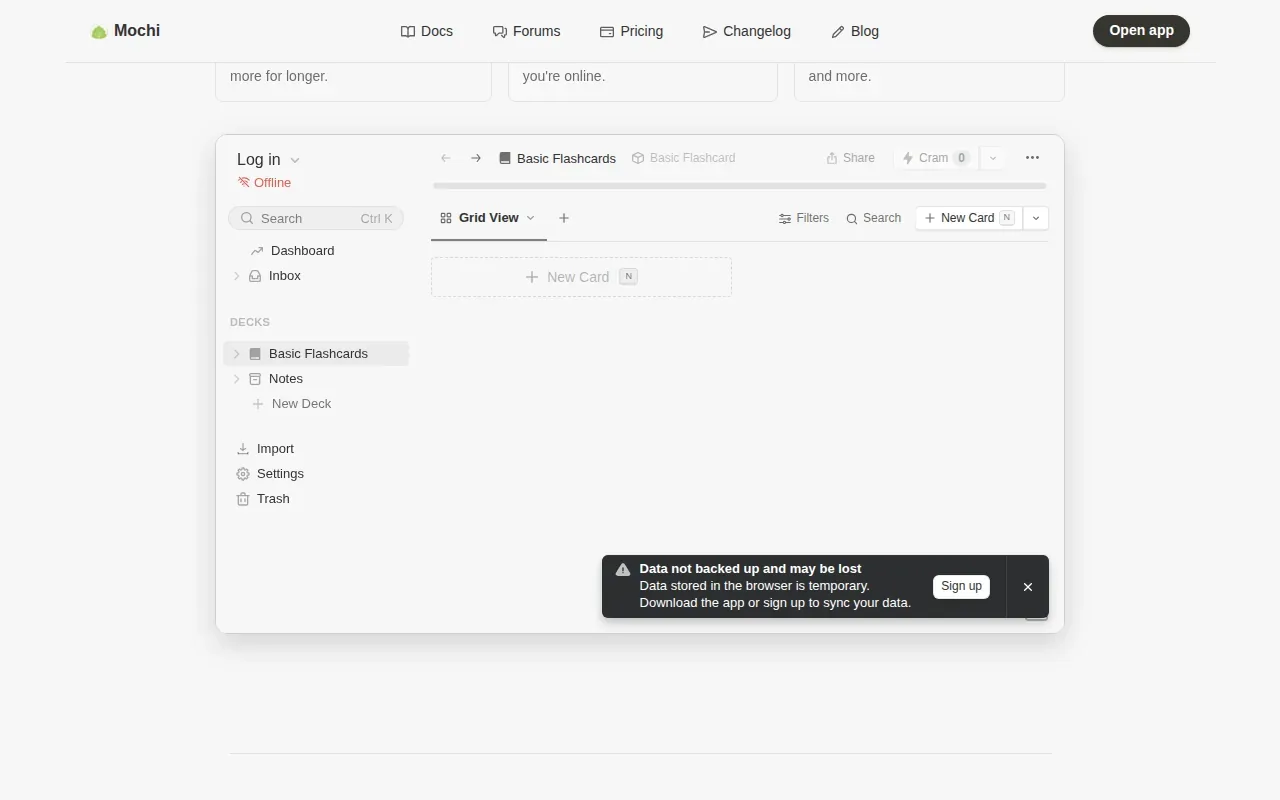The width and height of the screenshot is (1280, 800).
Task: Click the warning triangle icon
Action: tap(623, 569)
